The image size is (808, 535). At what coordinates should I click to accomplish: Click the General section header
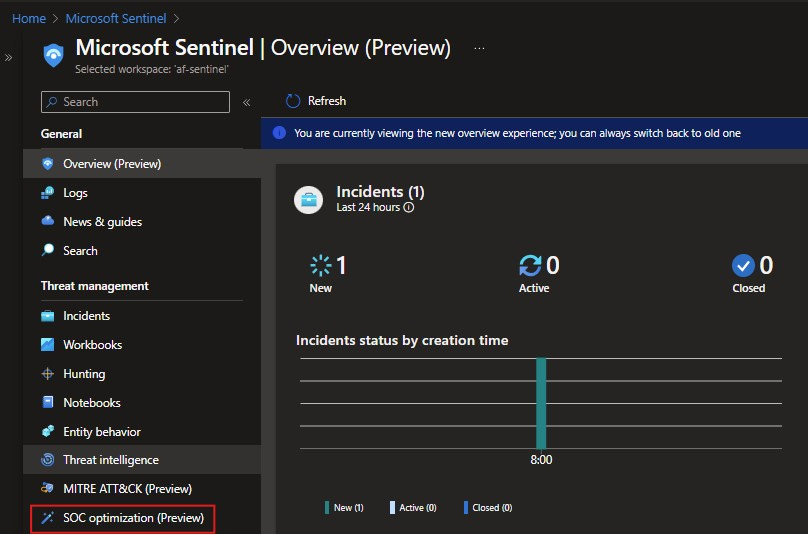[61, 134]
